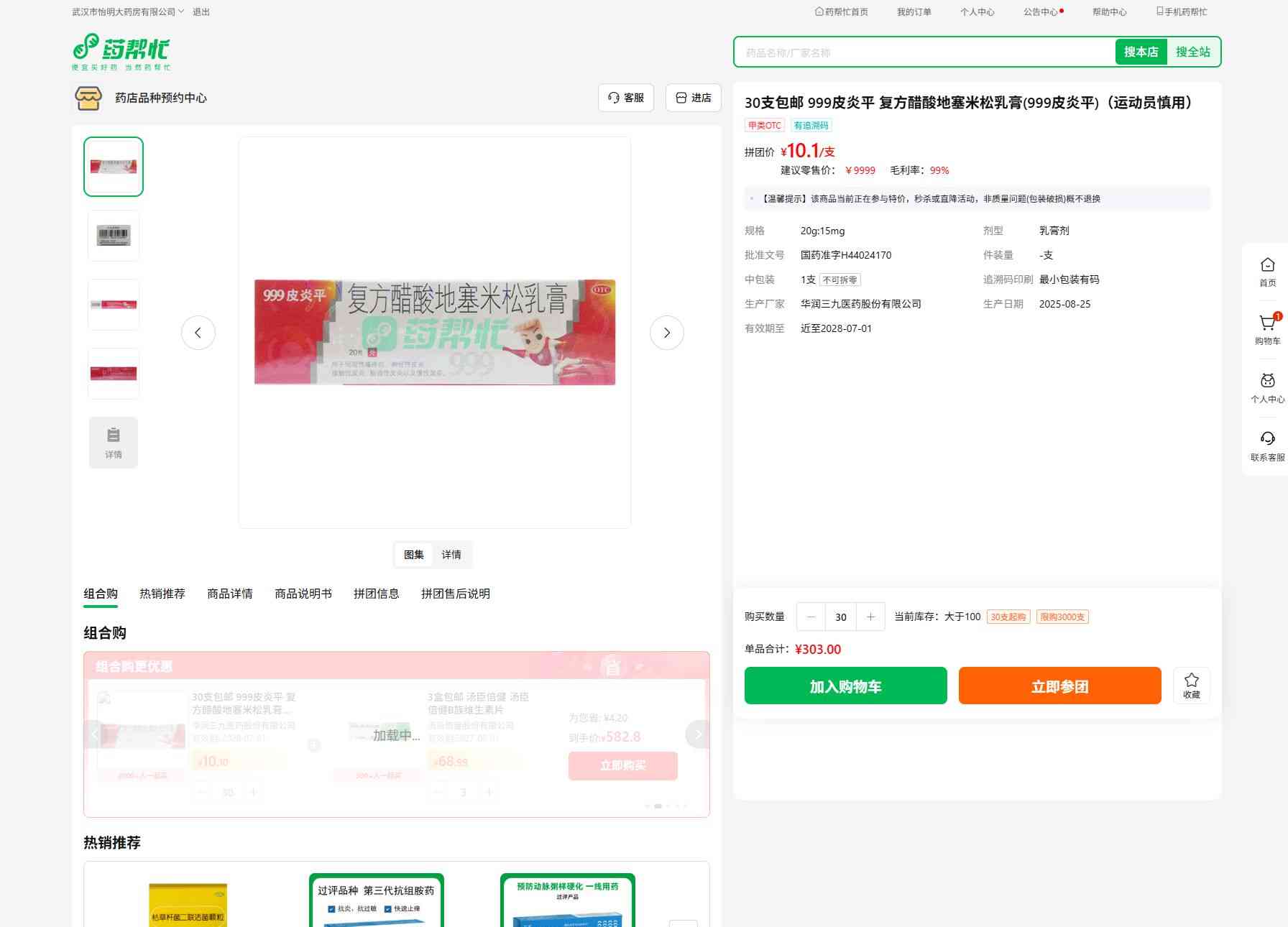
Task: Click the 药帮忙 logo
Action: (x=121, y=52)
